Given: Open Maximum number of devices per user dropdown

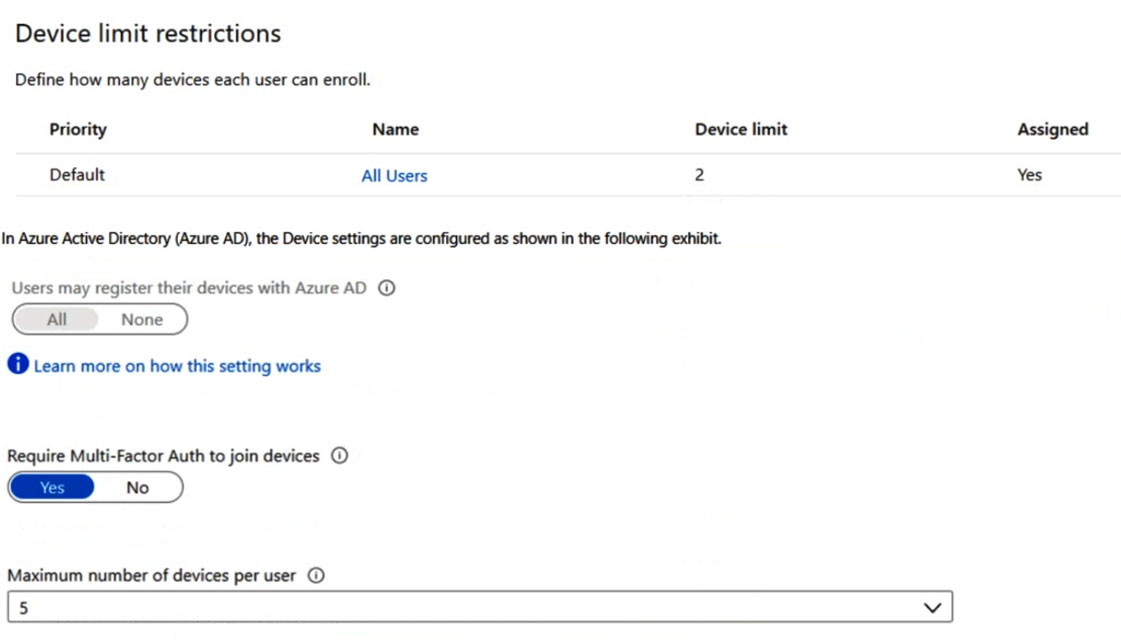Looking at the screenshot, I should pyautogui.click(x=480, y=607).
